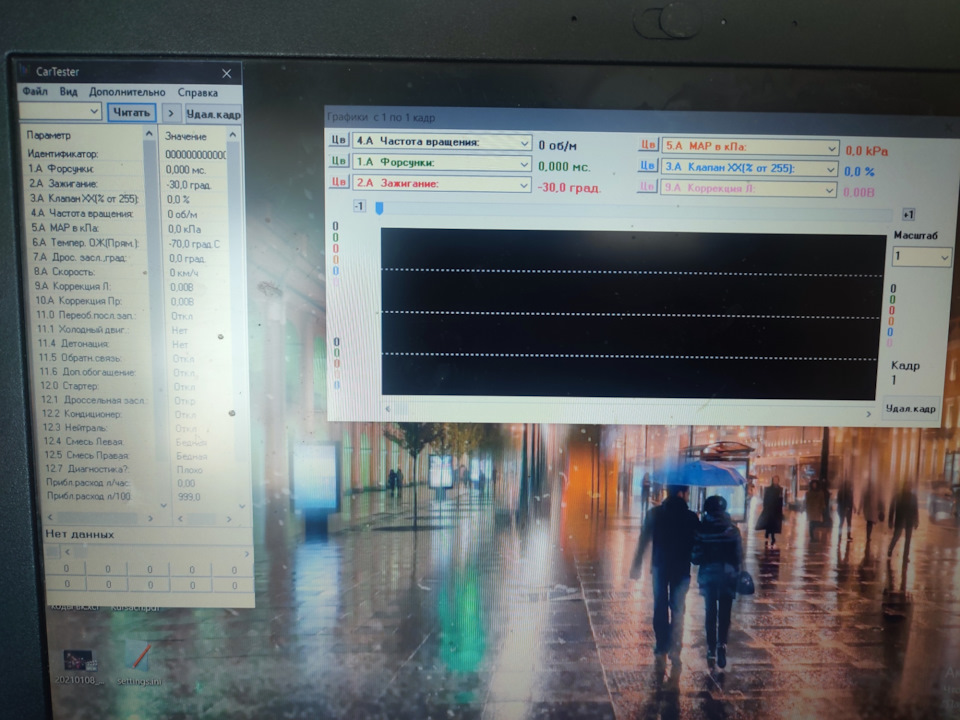The image size is (960, 720).
Task: Select 4.А Частота вращения in parameter list
Action: 82,213
